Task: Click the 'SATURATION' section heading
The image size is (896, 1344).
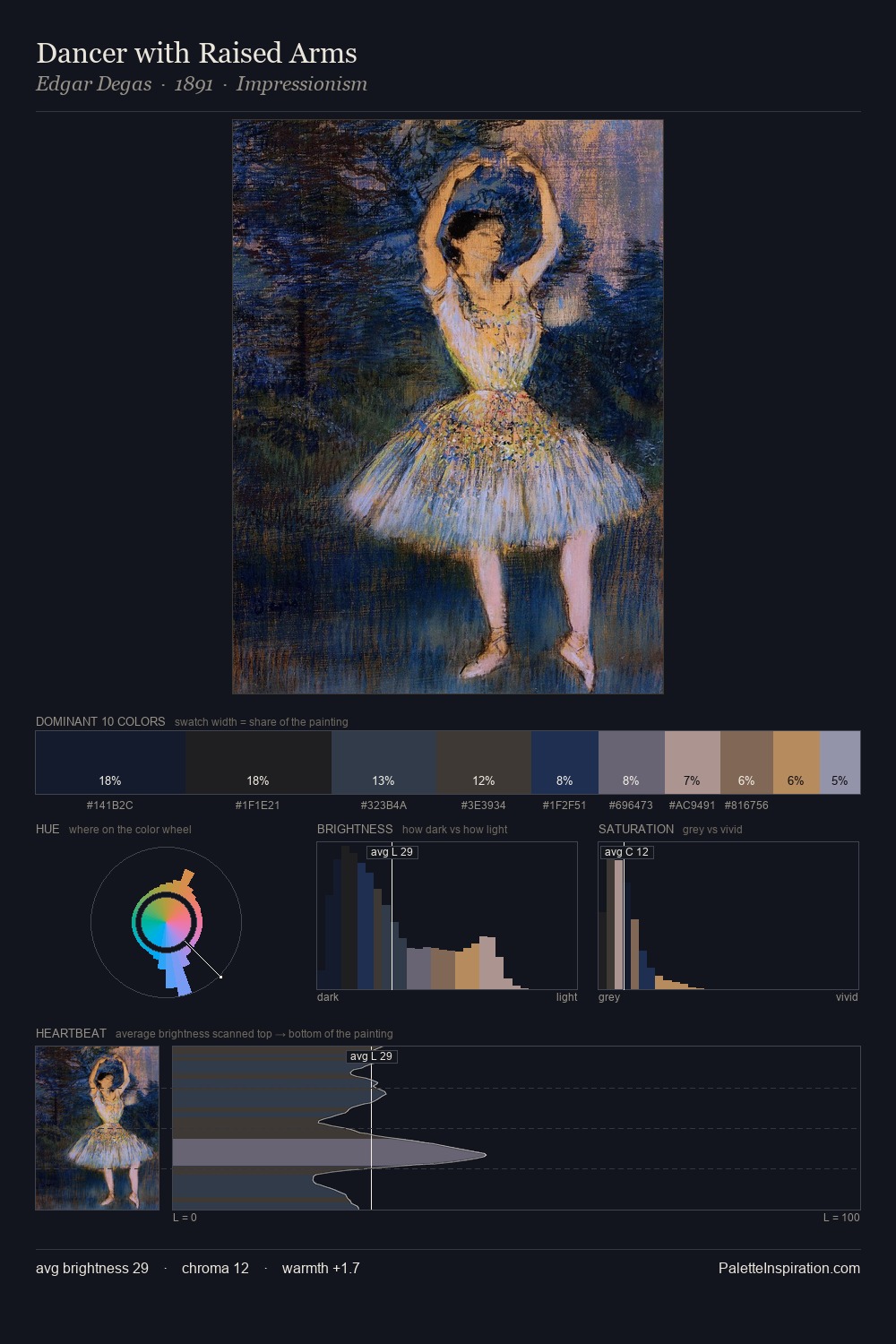Action: click(636, 829)
